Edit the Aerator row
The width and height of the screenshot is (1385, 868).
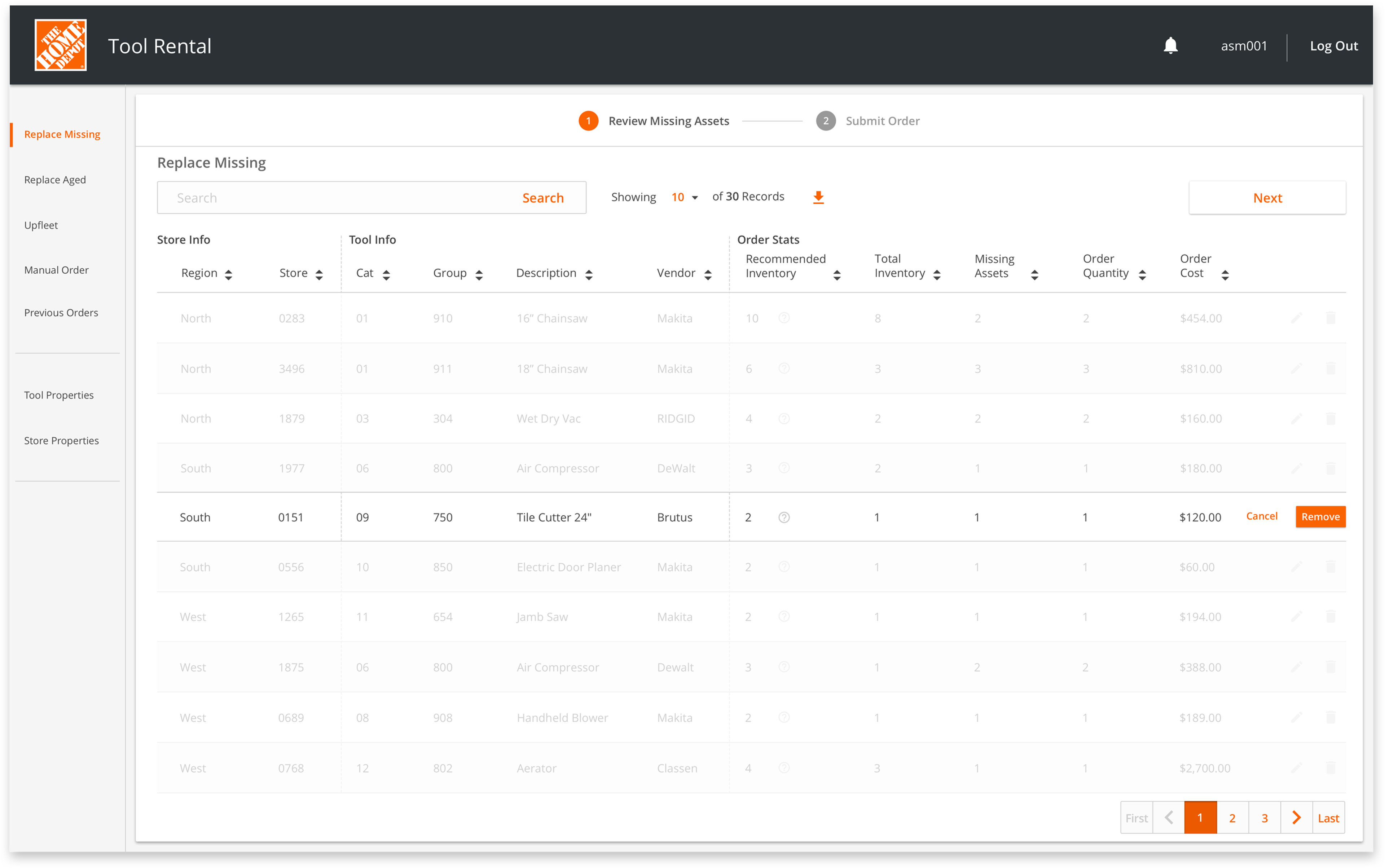[1297, 768]
